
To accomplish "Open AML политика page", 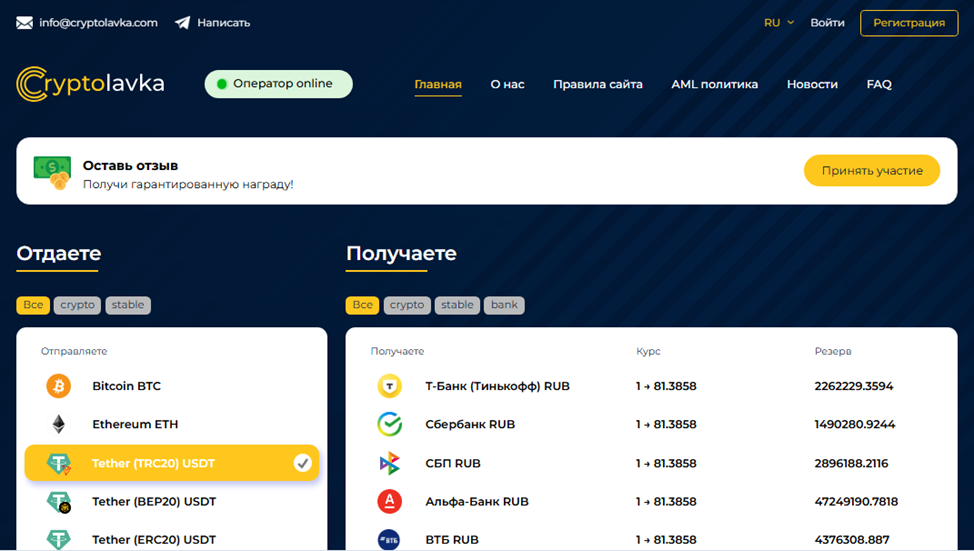I will pos(714,84).
